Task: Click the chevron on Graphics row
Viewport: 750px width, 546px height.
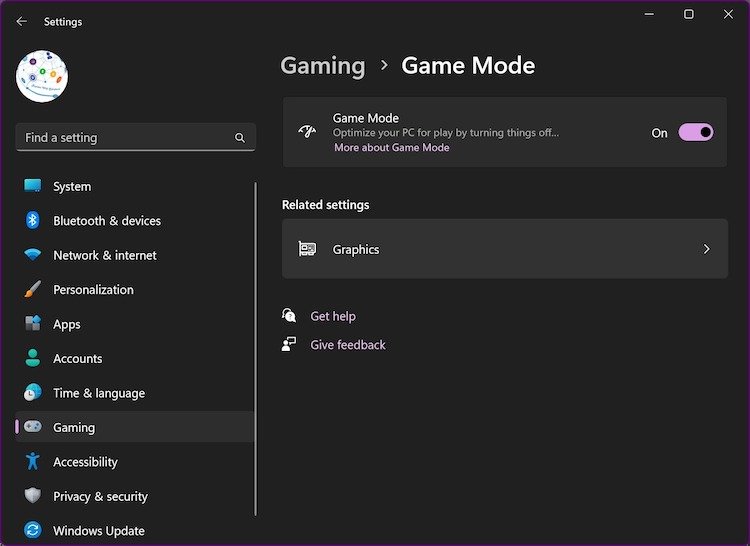Action: pyautogui.click(x=706, y=249)
